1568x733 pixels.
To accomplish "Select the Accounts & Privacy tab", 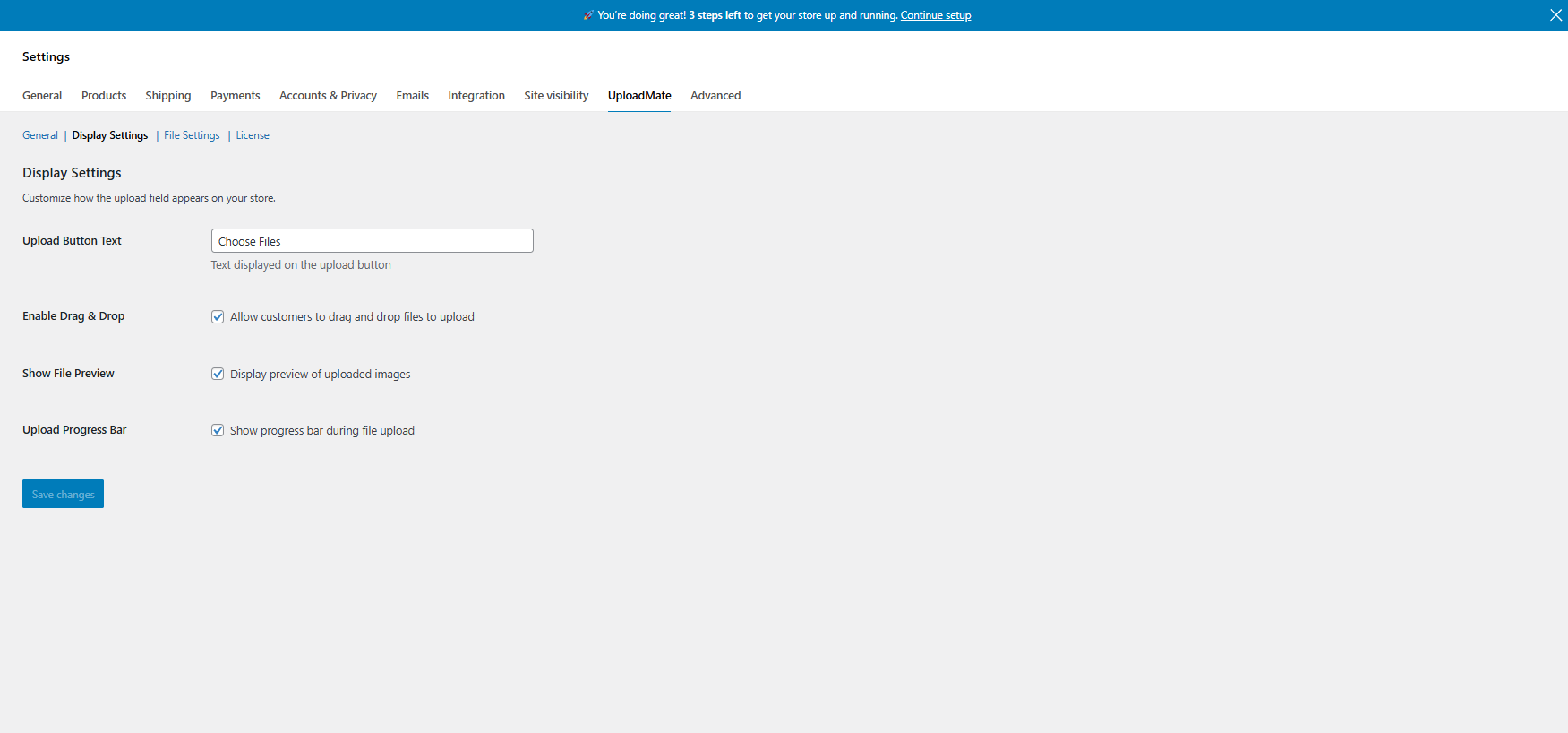I will click(x=328, y=95).
